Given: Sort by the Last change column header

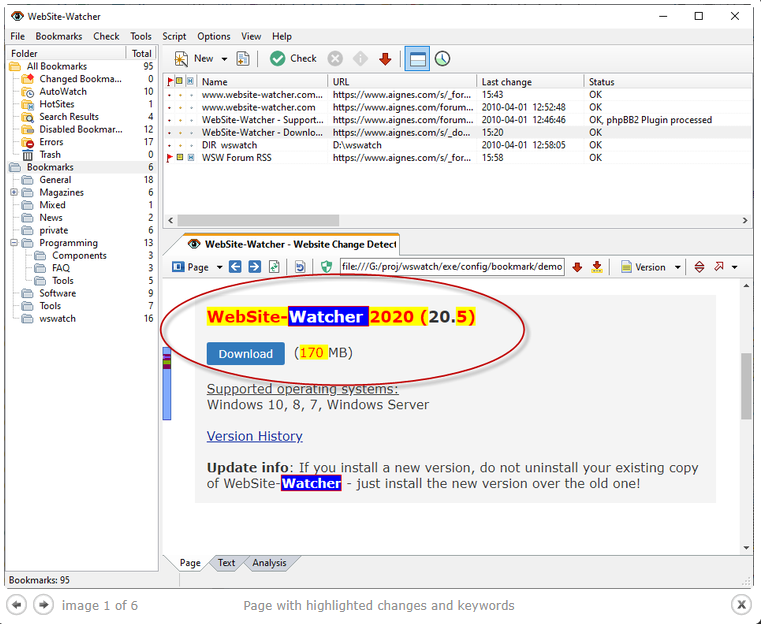Looking at the screenshot, I should pyautogui.click(x=530, y=82).
